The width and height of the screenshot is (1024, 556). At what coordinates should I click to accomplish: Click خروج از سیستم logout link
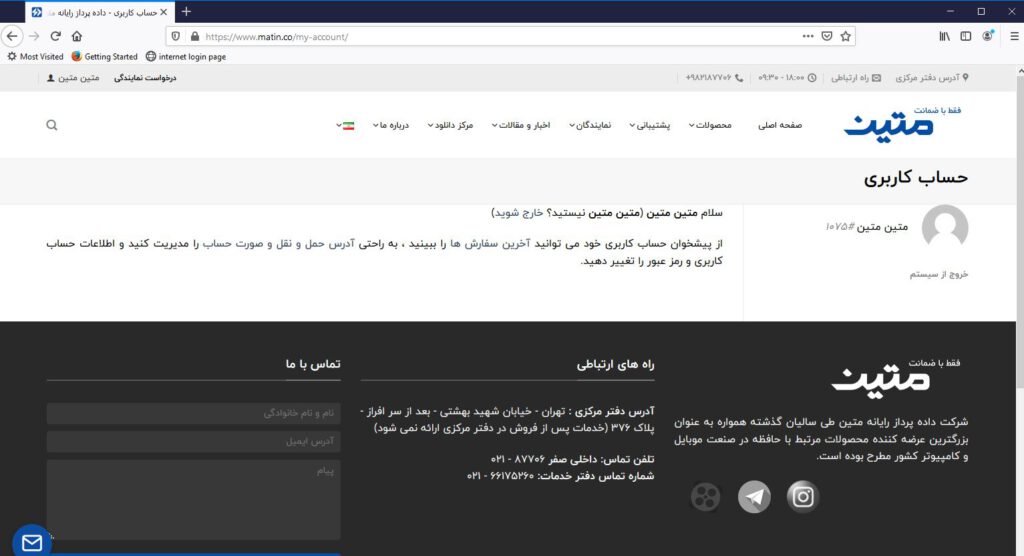coord(938,274)
